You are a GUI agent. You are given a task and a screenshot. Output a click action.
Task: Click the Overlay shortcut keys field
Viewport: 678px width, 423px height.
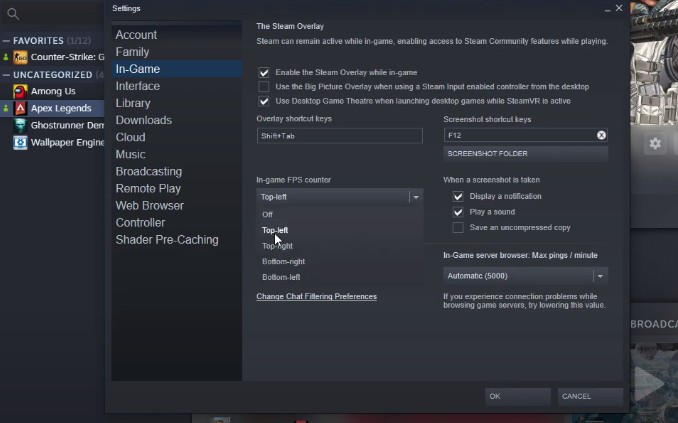pos(339,136)
